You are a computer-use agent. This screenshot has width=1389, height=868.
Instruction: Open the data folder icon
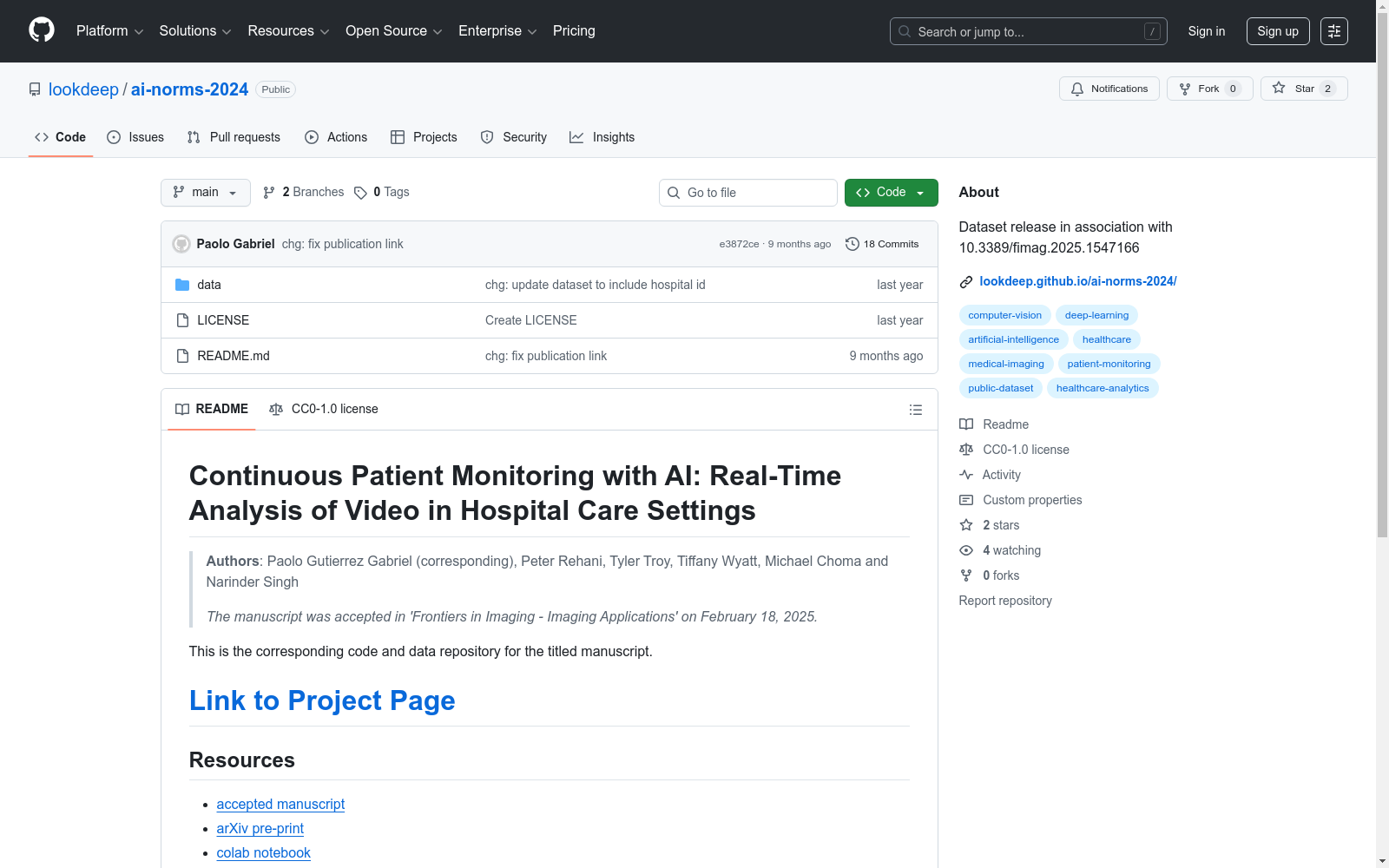tap(182, 285)
